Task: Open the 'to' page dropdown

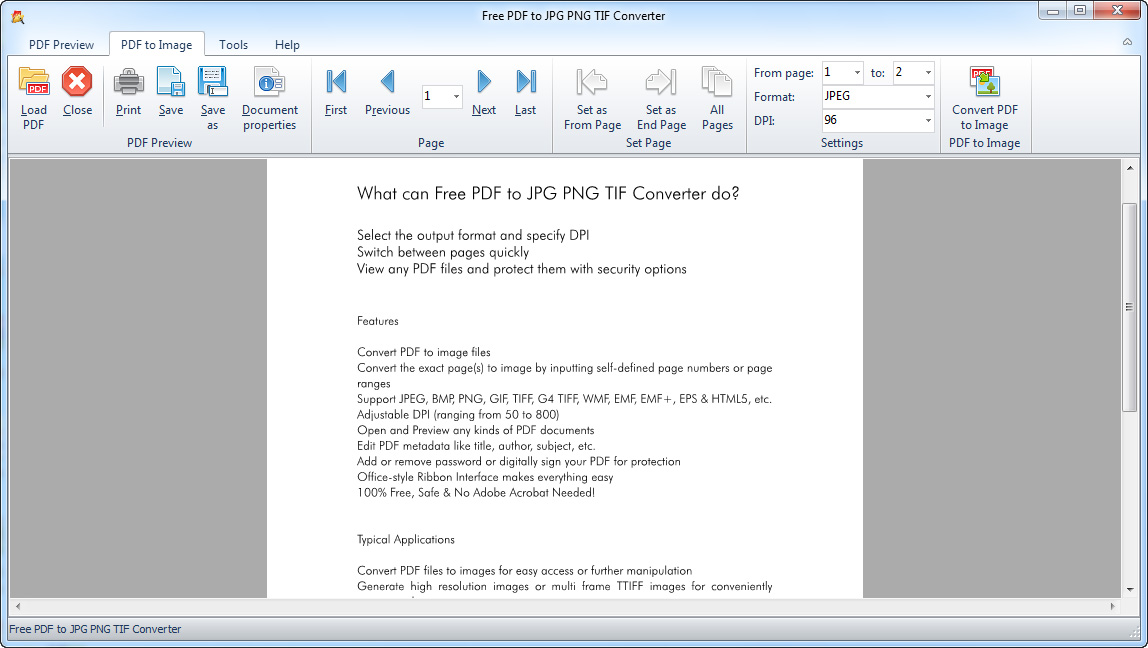Action: (x=928, y=72)
